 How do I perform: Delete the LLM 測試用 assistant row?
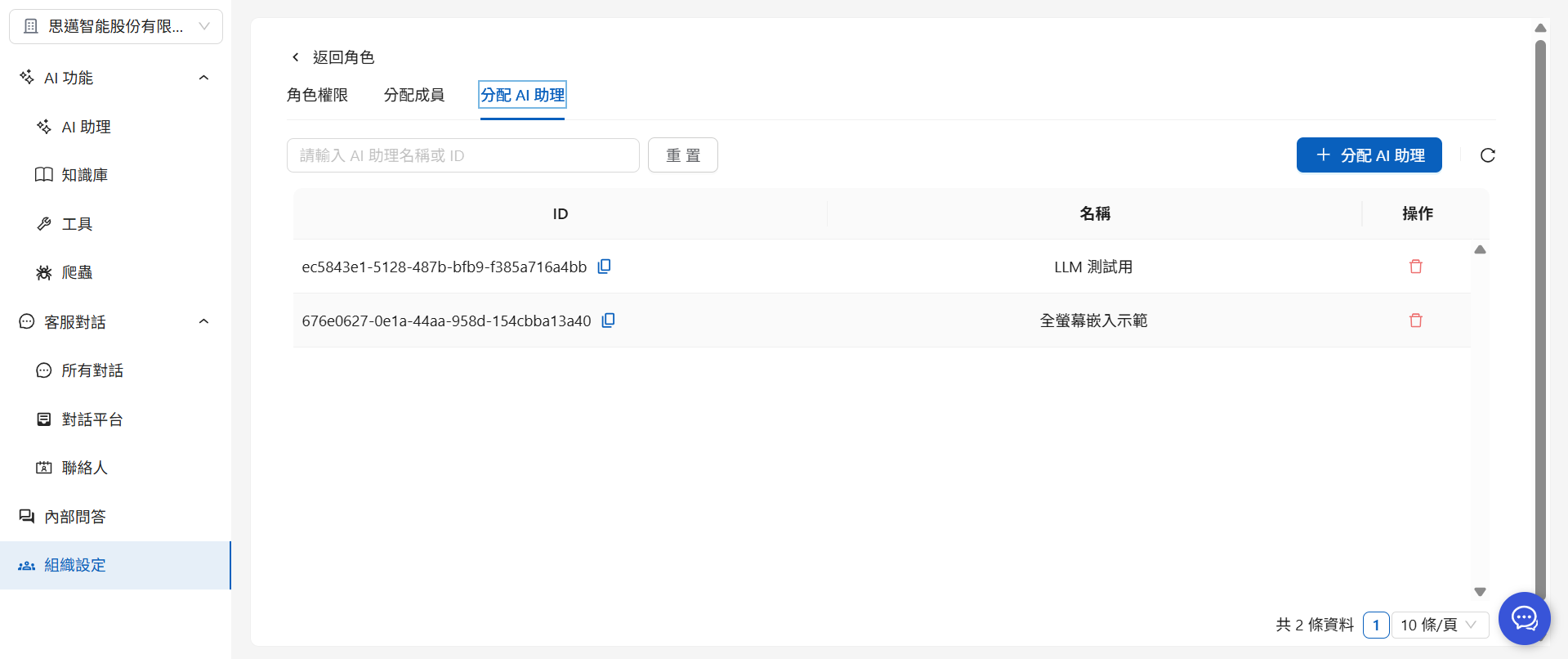tap(1415, 267)
